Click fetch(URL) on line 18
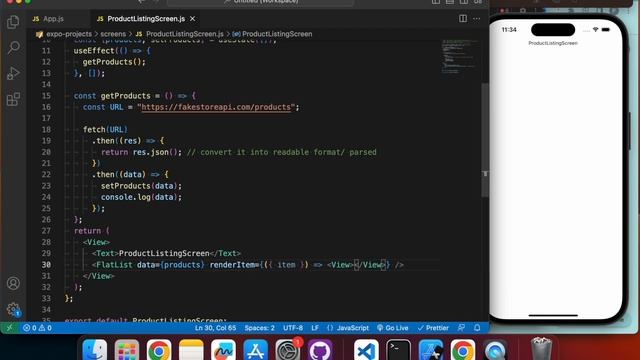This screenshot has height=360, width=640. [x=105, y=129]
